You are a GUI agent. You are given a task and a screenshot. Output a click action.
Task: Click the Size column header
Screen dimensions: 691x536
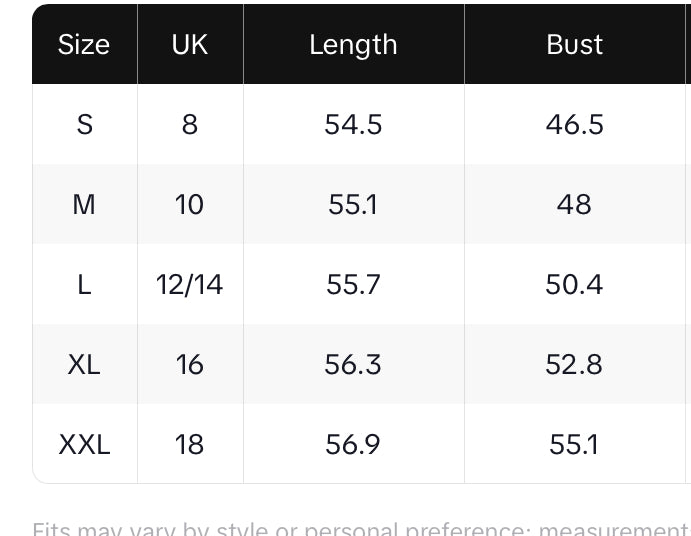84,45
